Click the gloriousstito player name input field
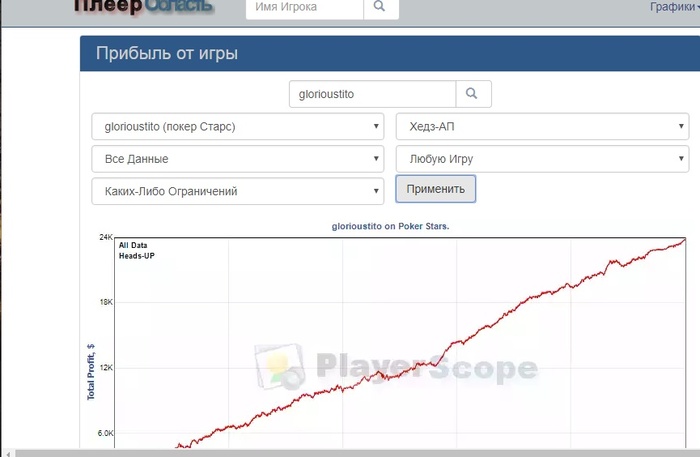Image resolution: width=700 pixels, height=457 pixels. 372,94
